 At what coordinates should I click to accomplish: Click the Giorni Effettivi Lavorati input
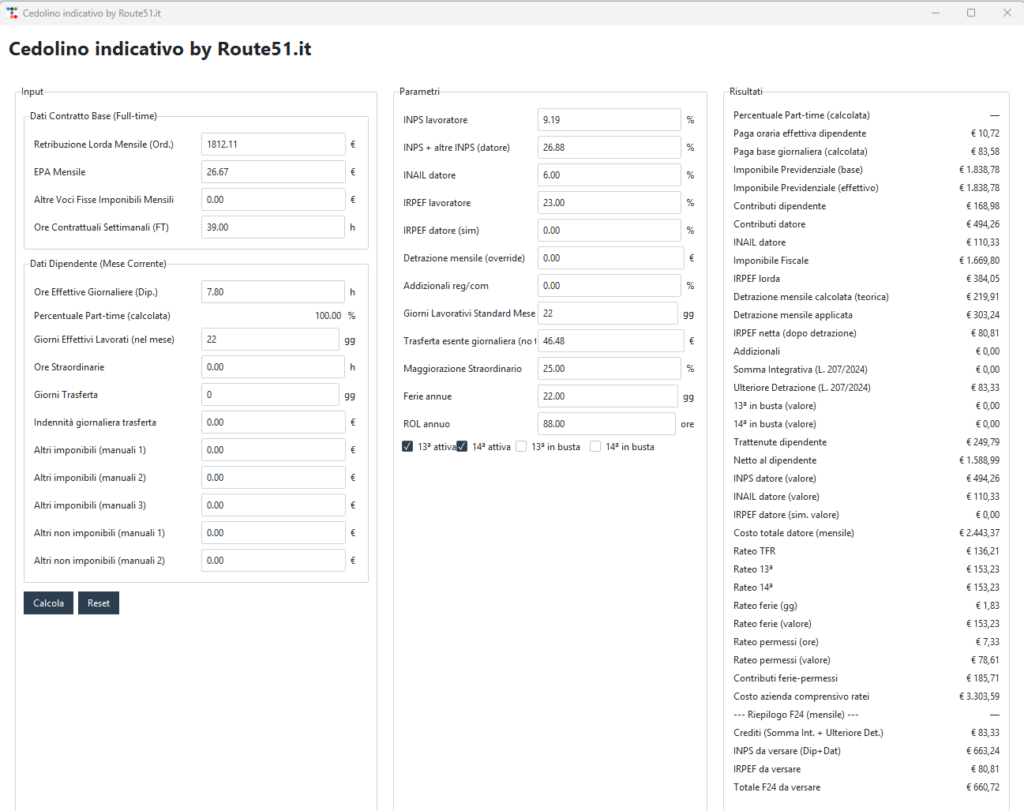pyautogui.click(x=270, y=339)
